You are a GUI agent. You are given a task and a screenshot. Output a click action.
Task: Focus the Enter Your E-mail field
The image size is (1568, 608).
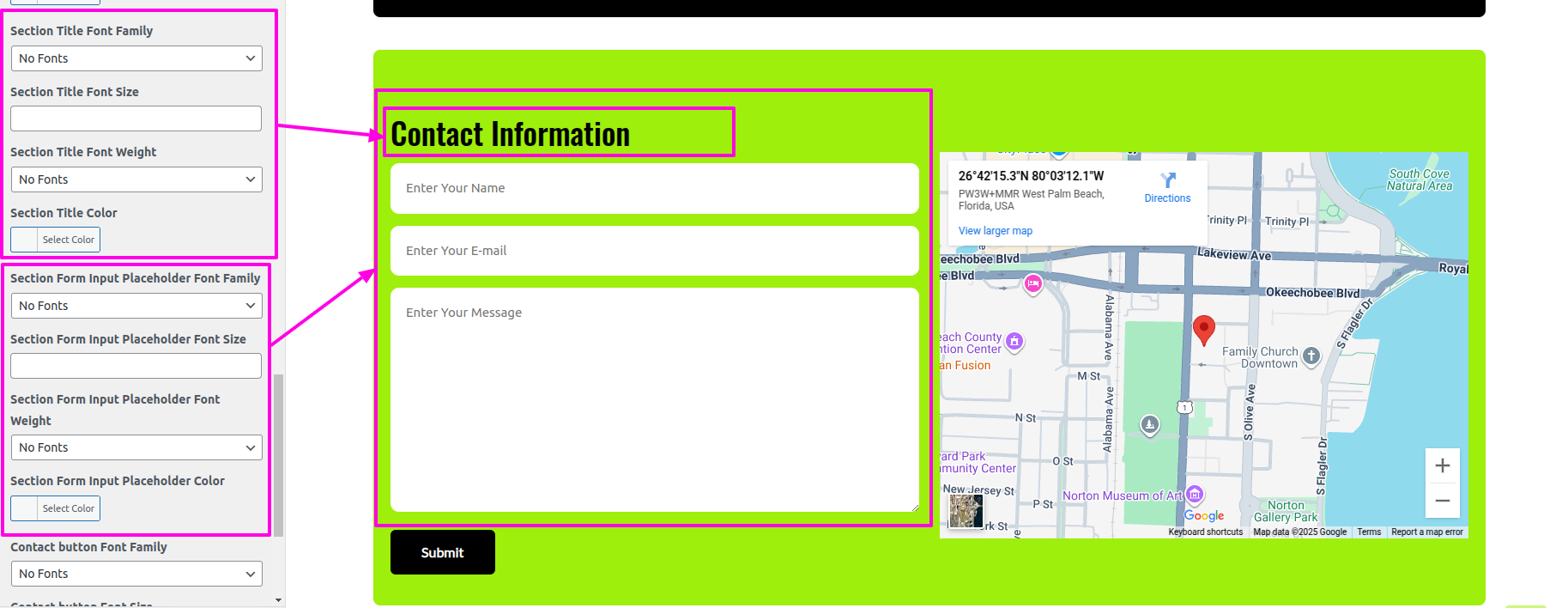coord(654,251)
